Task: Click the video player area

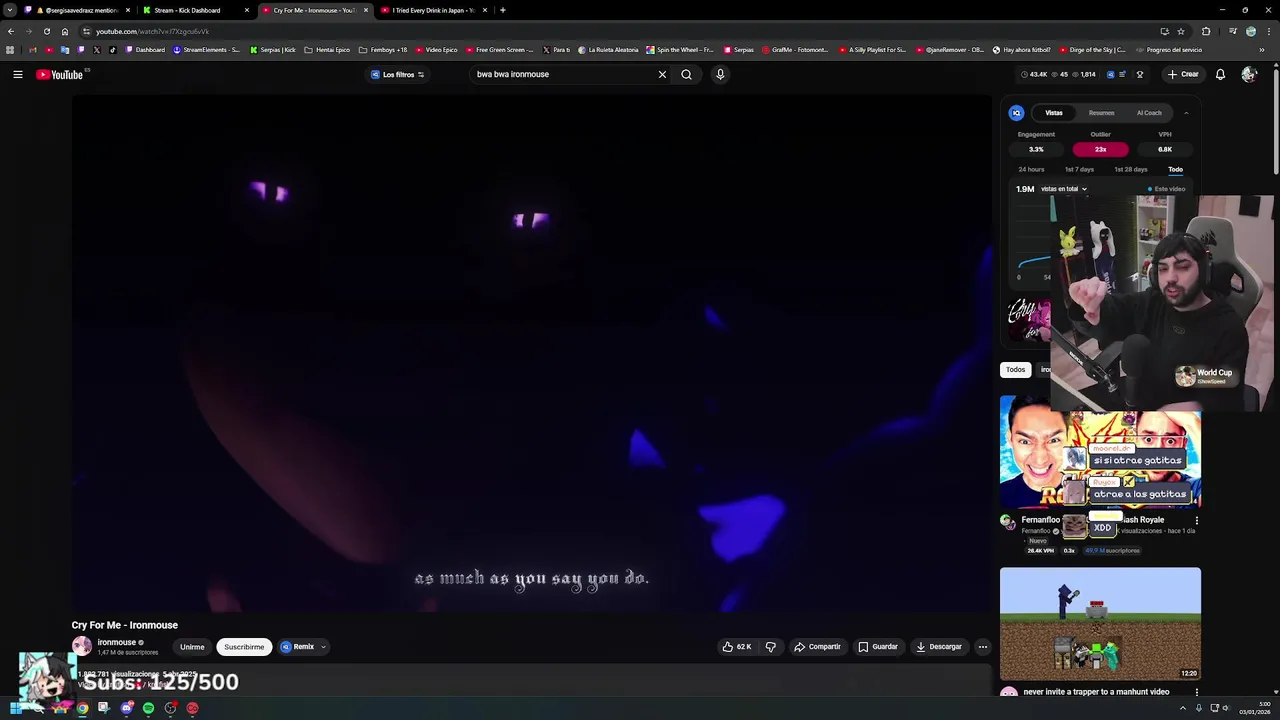Action: click(x=532, y=354)
